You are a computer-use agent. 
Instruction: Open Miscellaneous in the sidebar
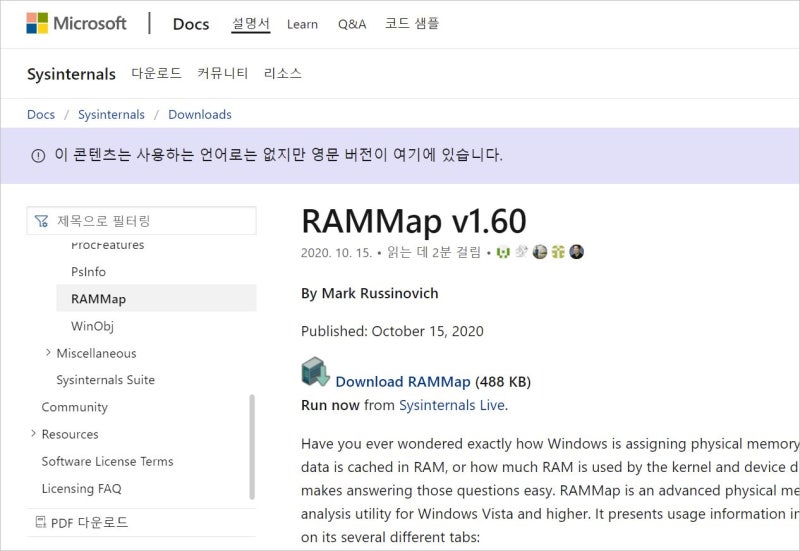pos(96,353)
